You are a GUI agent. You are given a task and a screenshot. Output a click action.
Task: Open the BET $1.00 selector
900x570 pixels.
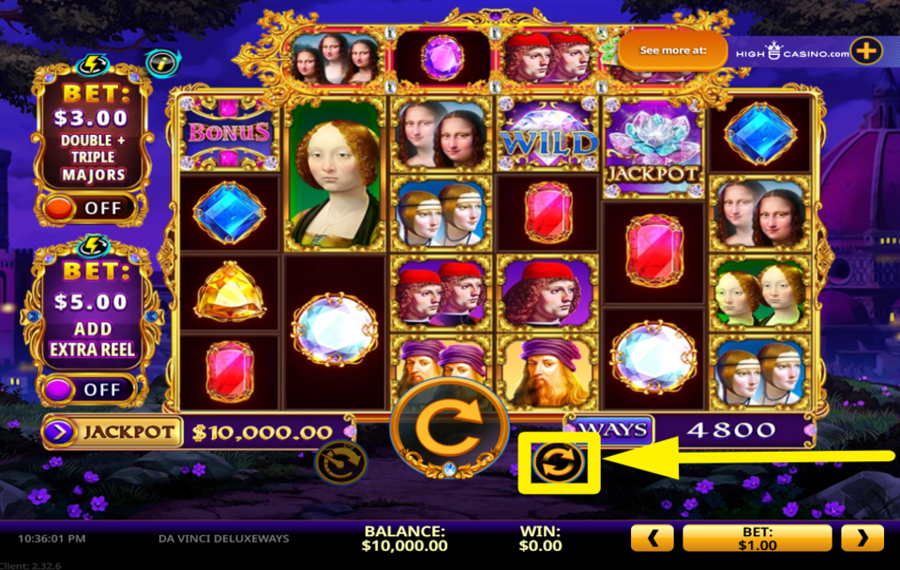coord(757,538)
